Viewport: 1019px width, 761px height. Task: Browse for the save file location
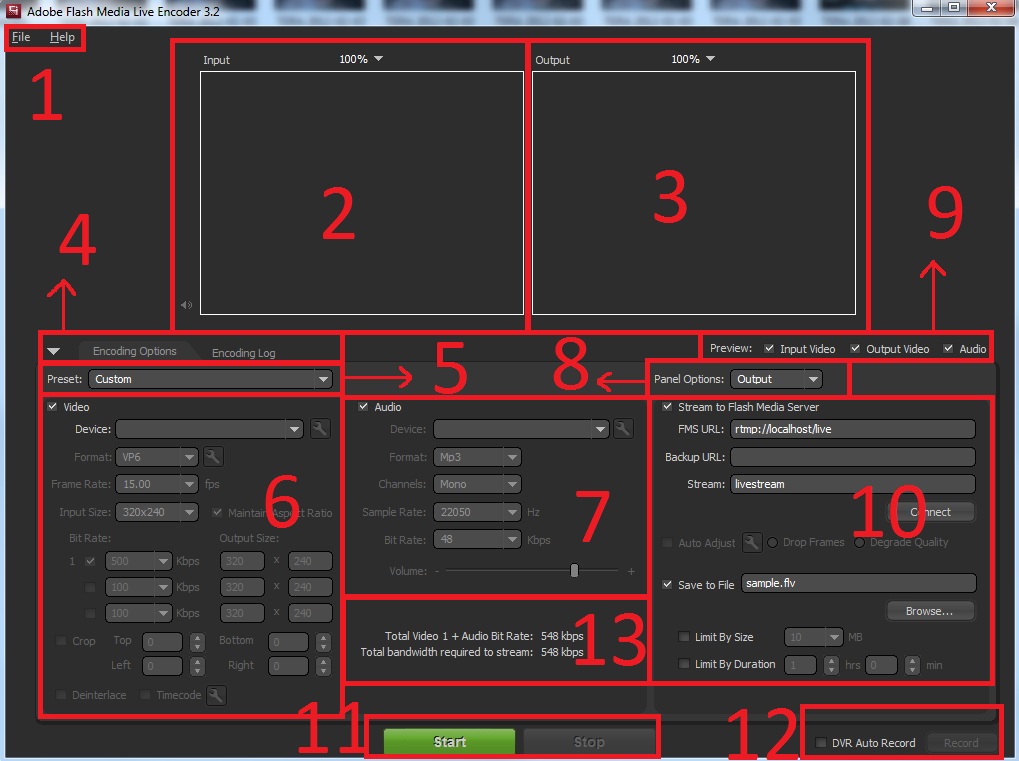930,610
